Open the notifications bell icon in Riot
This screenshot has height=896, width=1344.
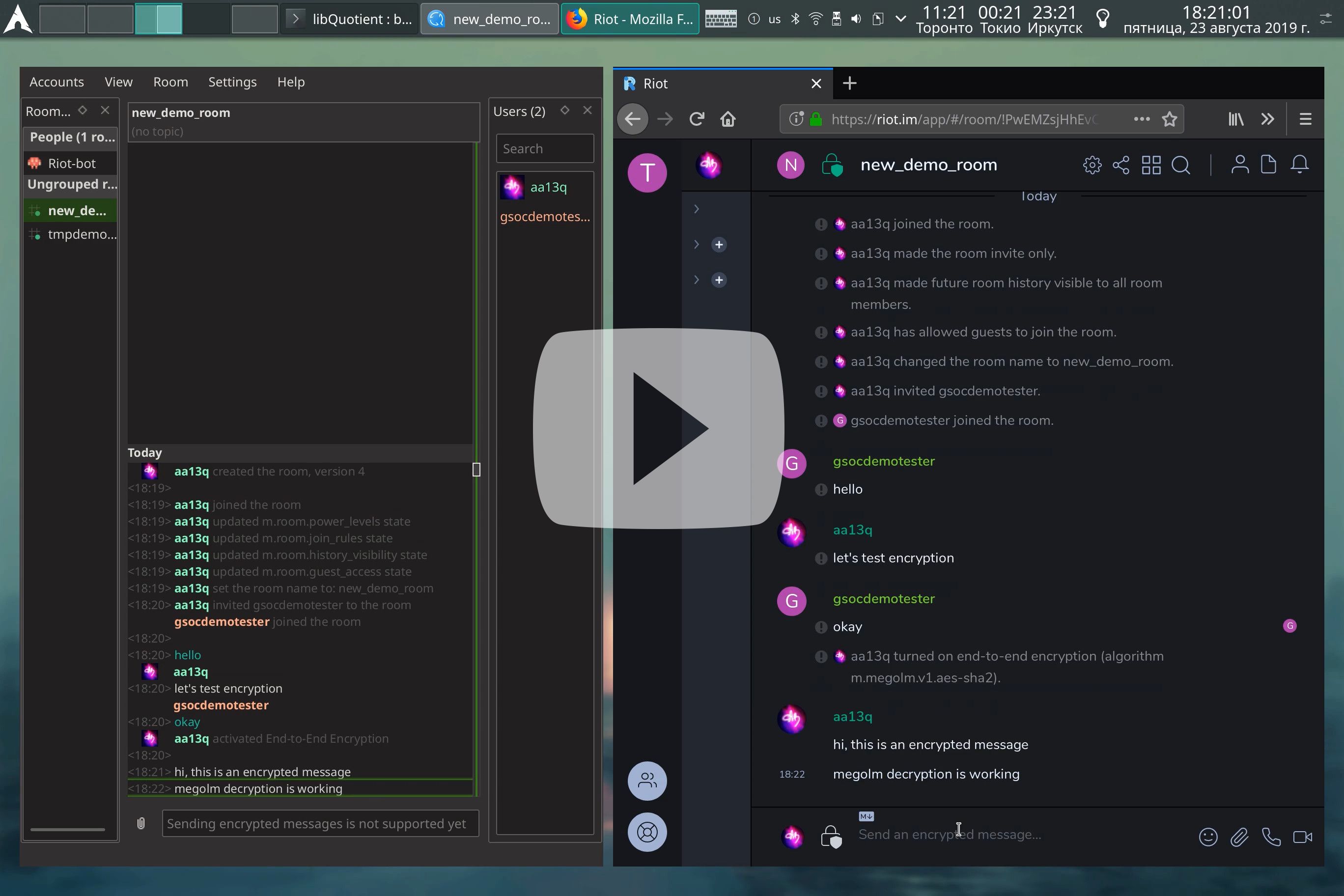point(1299,165)
